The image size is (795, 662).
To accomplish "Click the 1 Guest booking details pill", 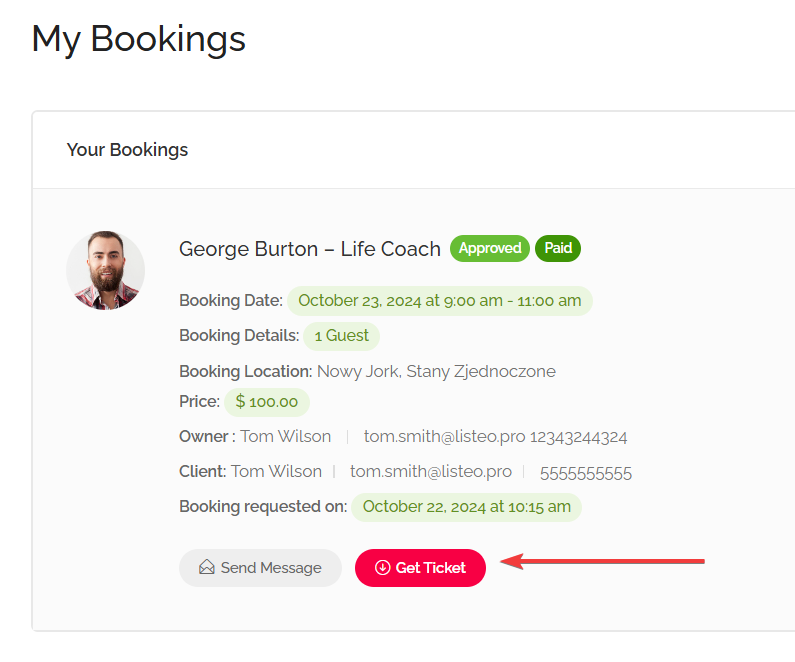I will click(341, 336).
